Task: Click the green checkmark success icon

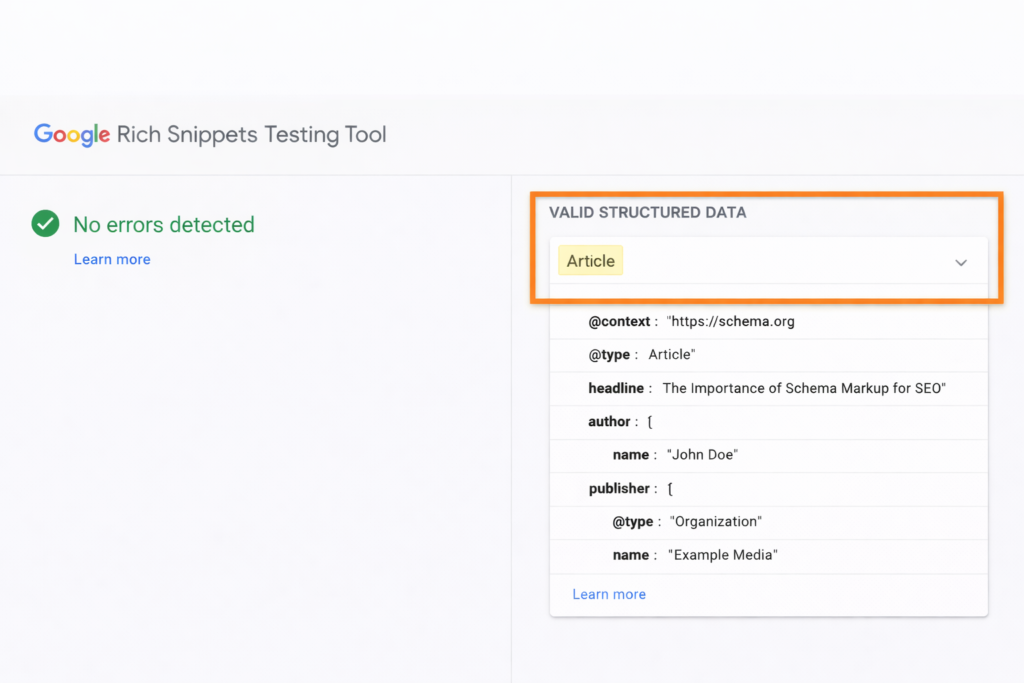Action: 44,224
